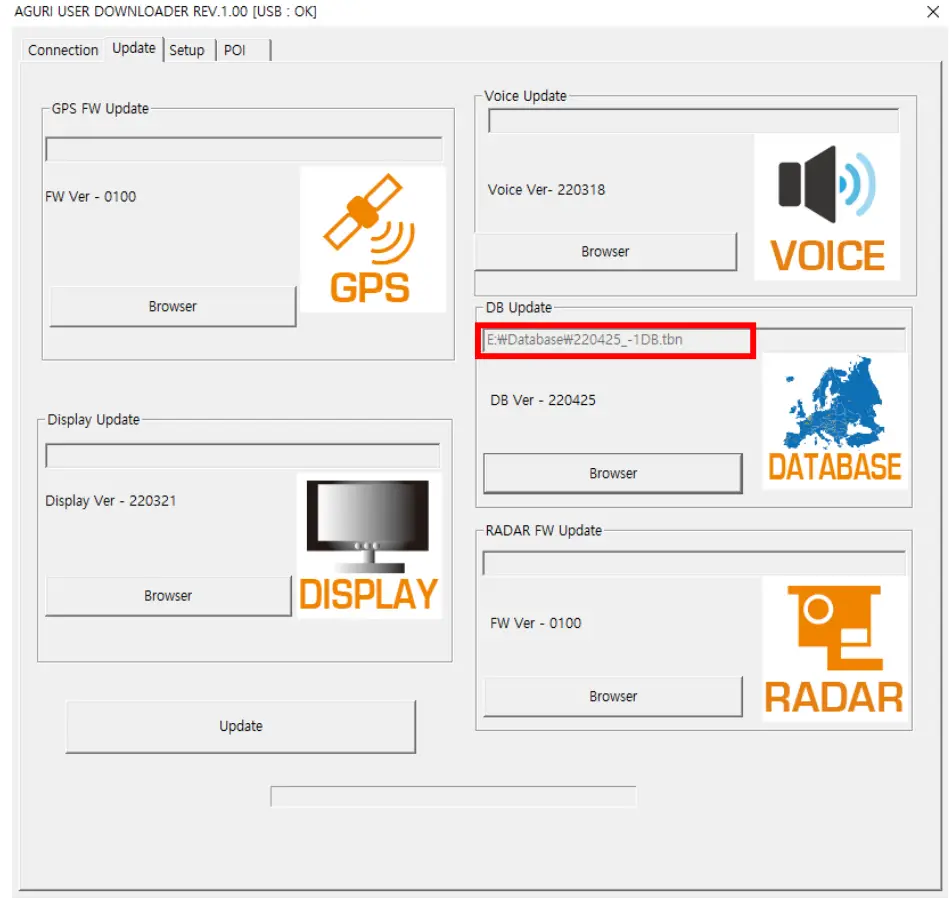Click the overall update progress bar
The image size is (950, 899).
453,796
